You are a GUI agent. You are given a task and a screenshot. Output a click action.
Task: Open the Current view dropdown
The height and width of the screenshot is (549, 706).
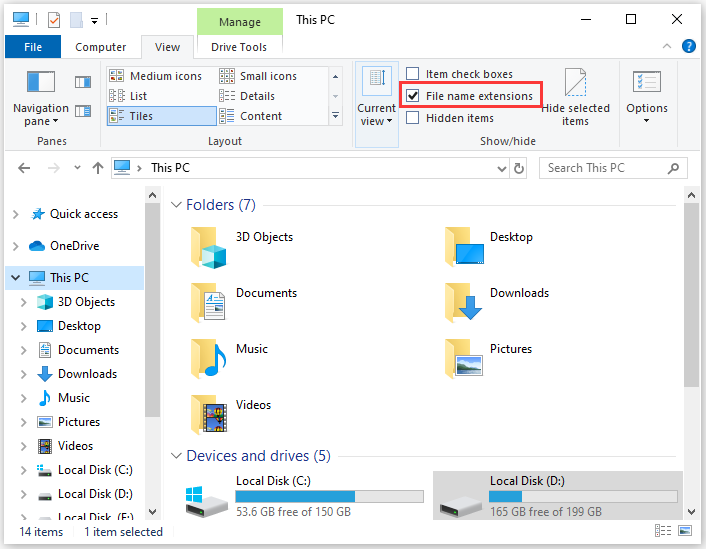tap(376, 104)
